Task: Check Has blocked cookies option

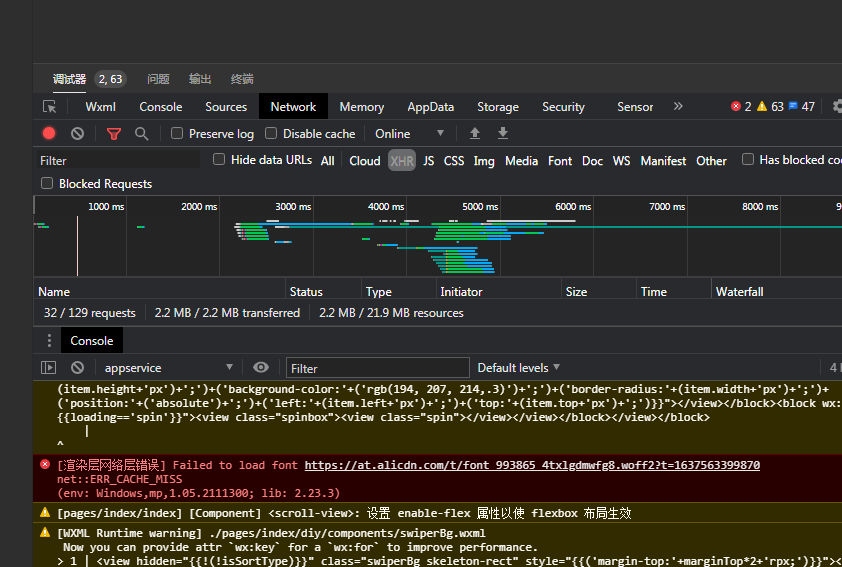Action: pos(747,159)
